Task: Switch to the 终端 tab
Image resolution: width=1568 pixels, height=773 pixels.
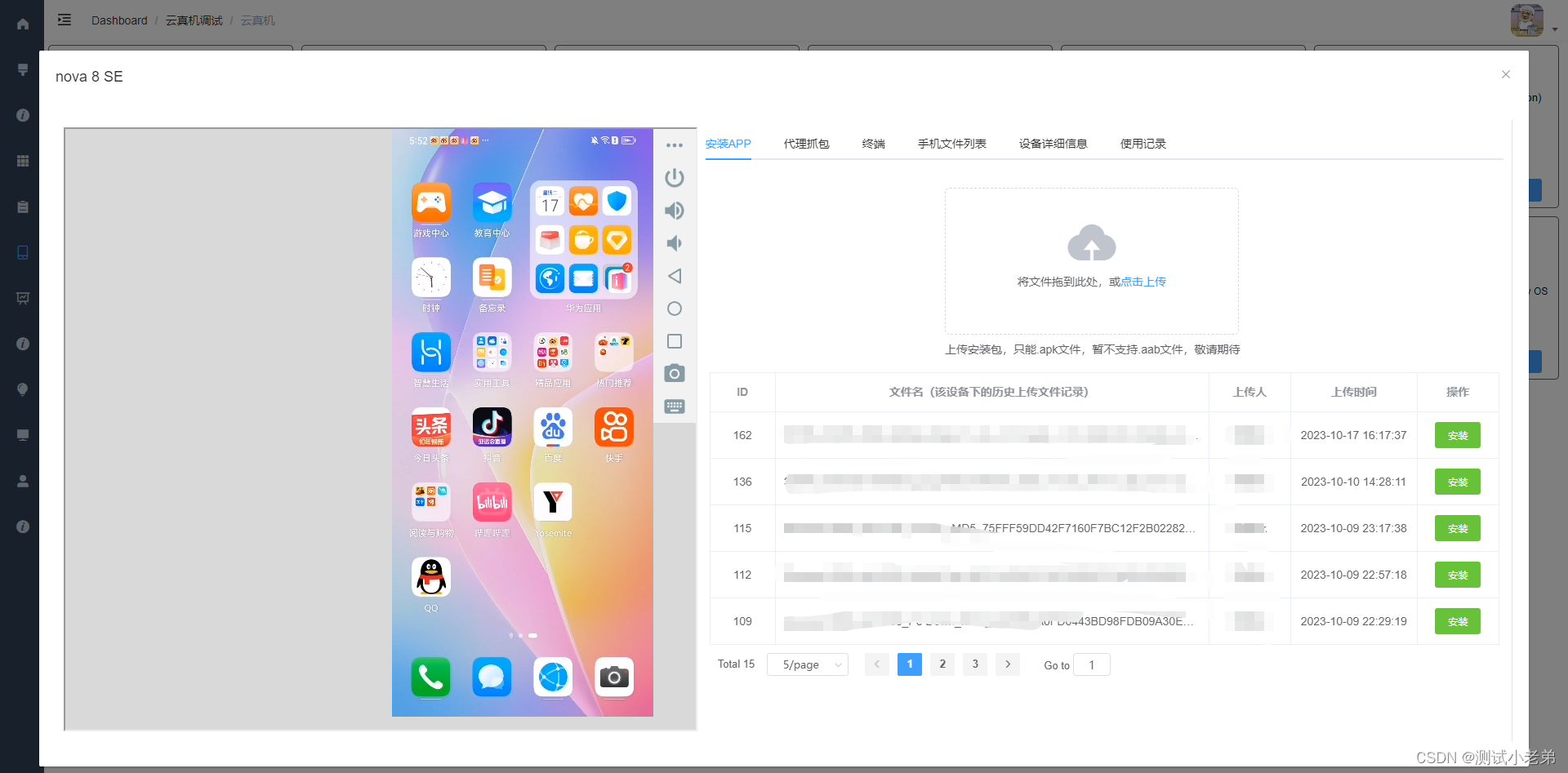Action: [x=874, y=144]
